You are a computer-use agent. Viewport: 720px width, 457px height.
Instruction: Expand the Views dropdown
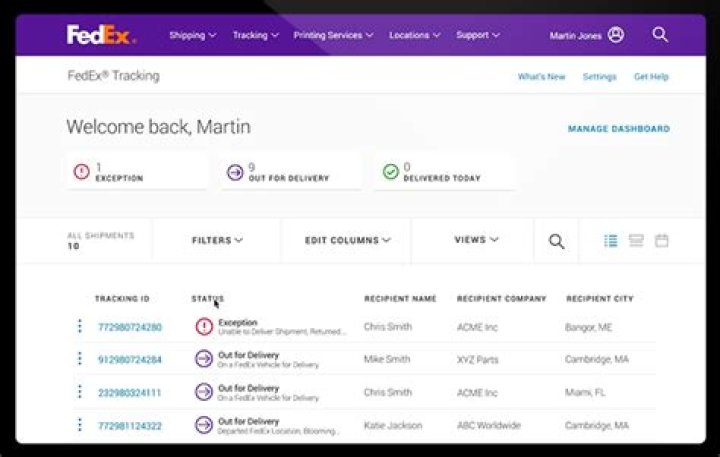click(x=475, y=240)
